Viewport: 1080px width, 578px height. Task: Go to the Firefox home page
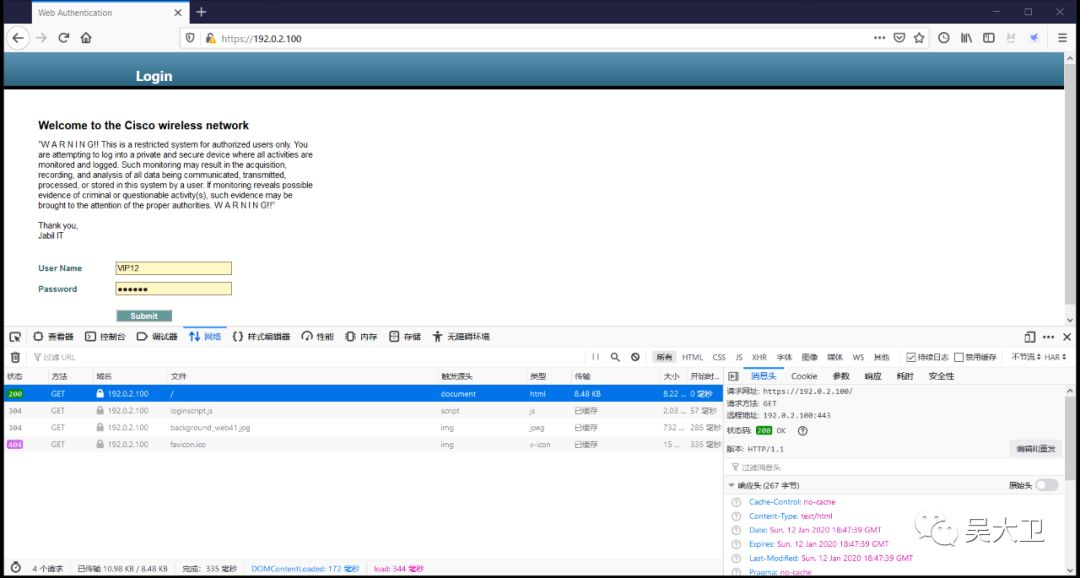pos(86,39)
